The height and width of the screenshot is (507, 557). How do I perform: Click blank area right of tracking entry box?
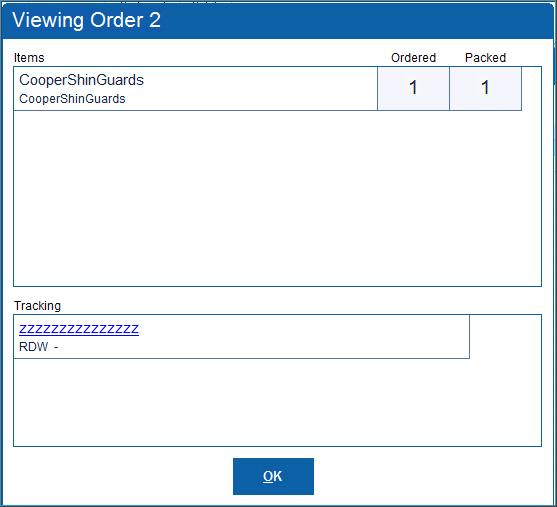point(505,336)
